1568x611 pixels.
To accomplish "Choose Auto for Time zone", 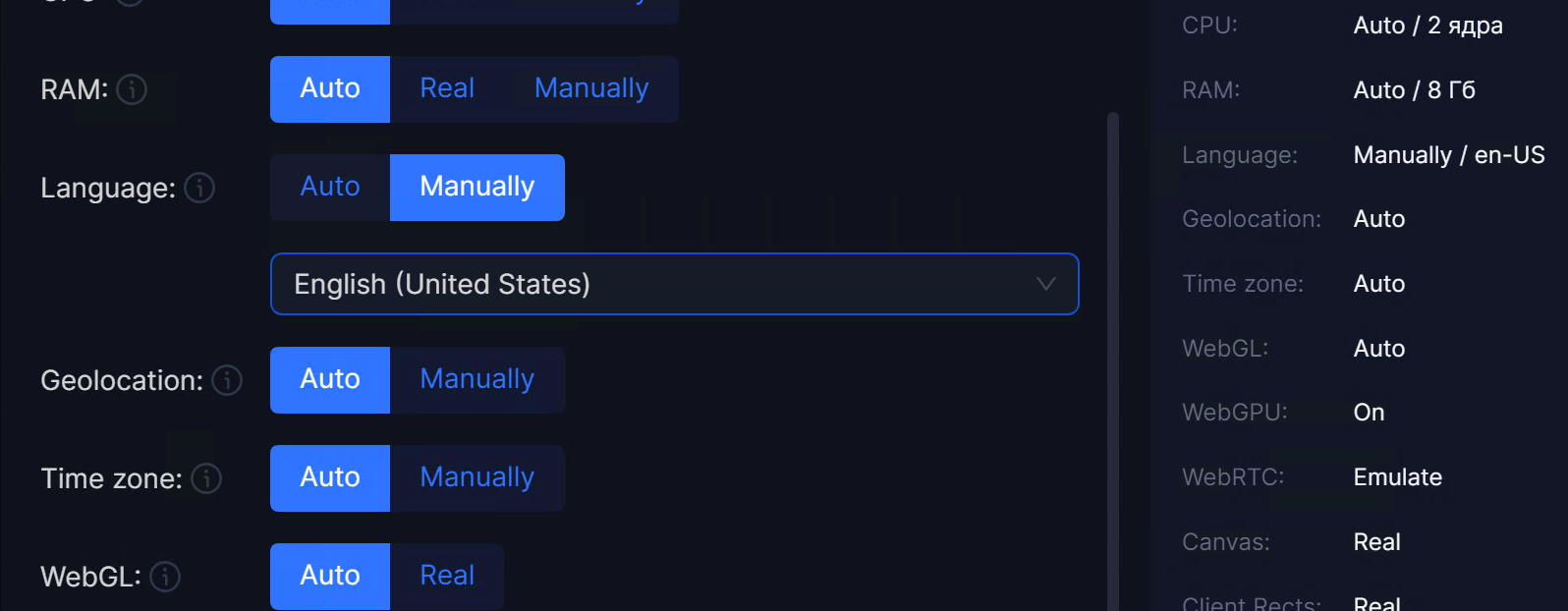I will (x=330, y=478).
